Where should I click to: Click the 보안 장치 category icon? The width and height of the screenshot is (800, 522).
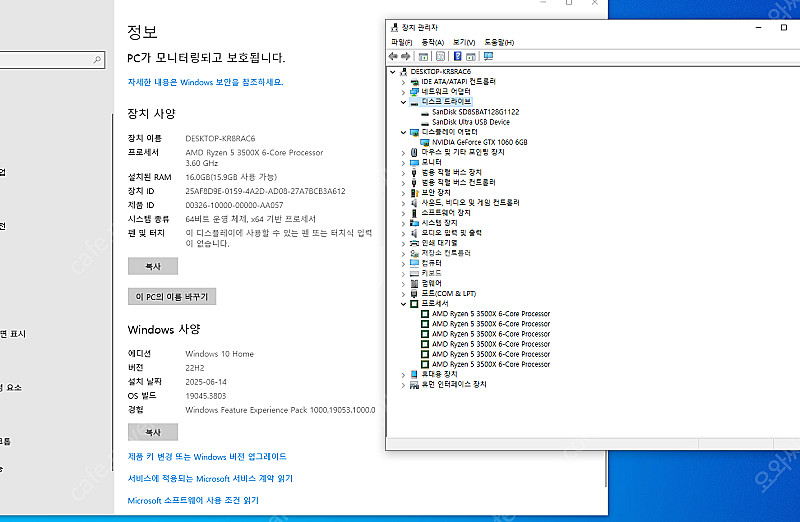coord(414,193)
